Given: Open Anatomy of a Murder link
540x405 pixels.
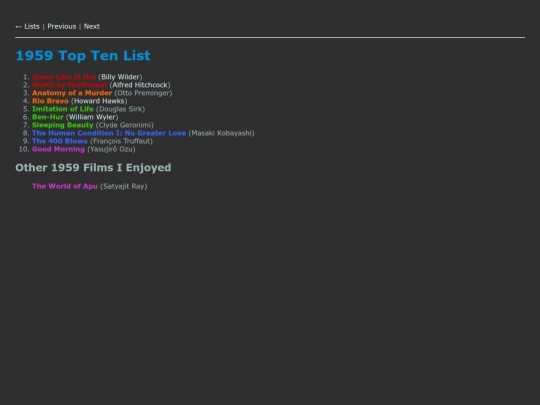Looking at the screenshot, I should pos(72,93).
